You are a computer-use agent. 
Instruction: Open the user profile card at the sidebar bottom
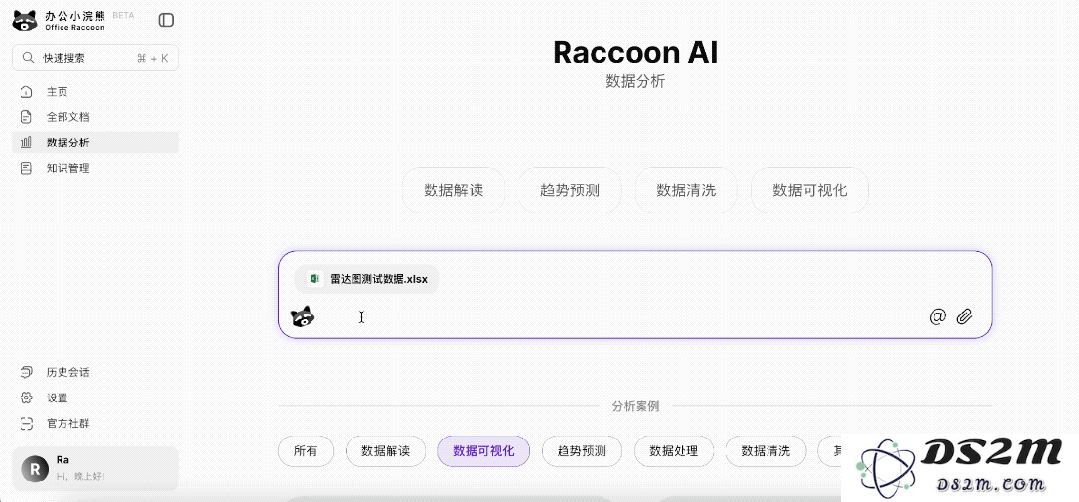coord(95,468)
